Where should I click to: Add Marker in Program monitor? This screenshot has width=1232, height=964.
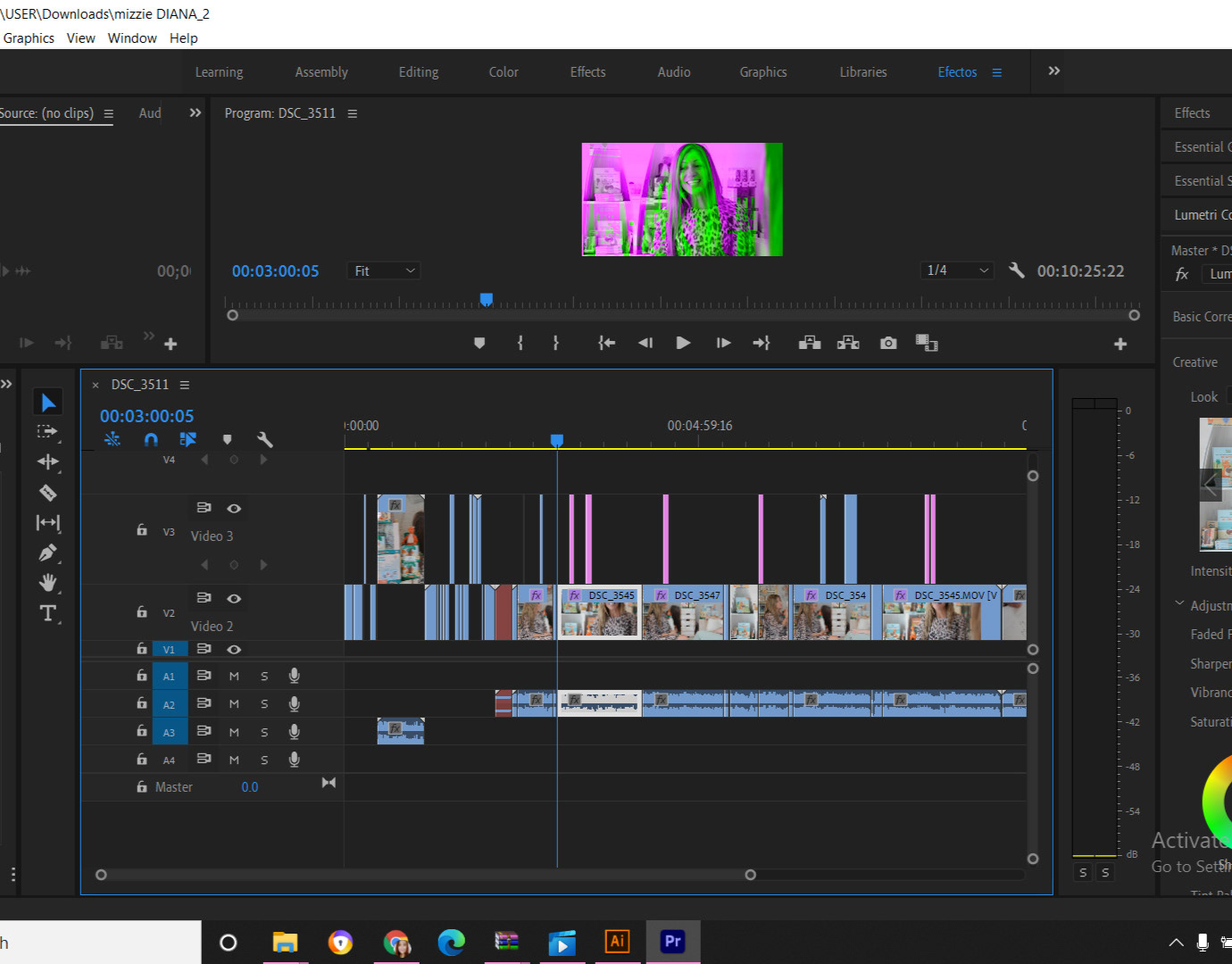(x=479, y=343)
